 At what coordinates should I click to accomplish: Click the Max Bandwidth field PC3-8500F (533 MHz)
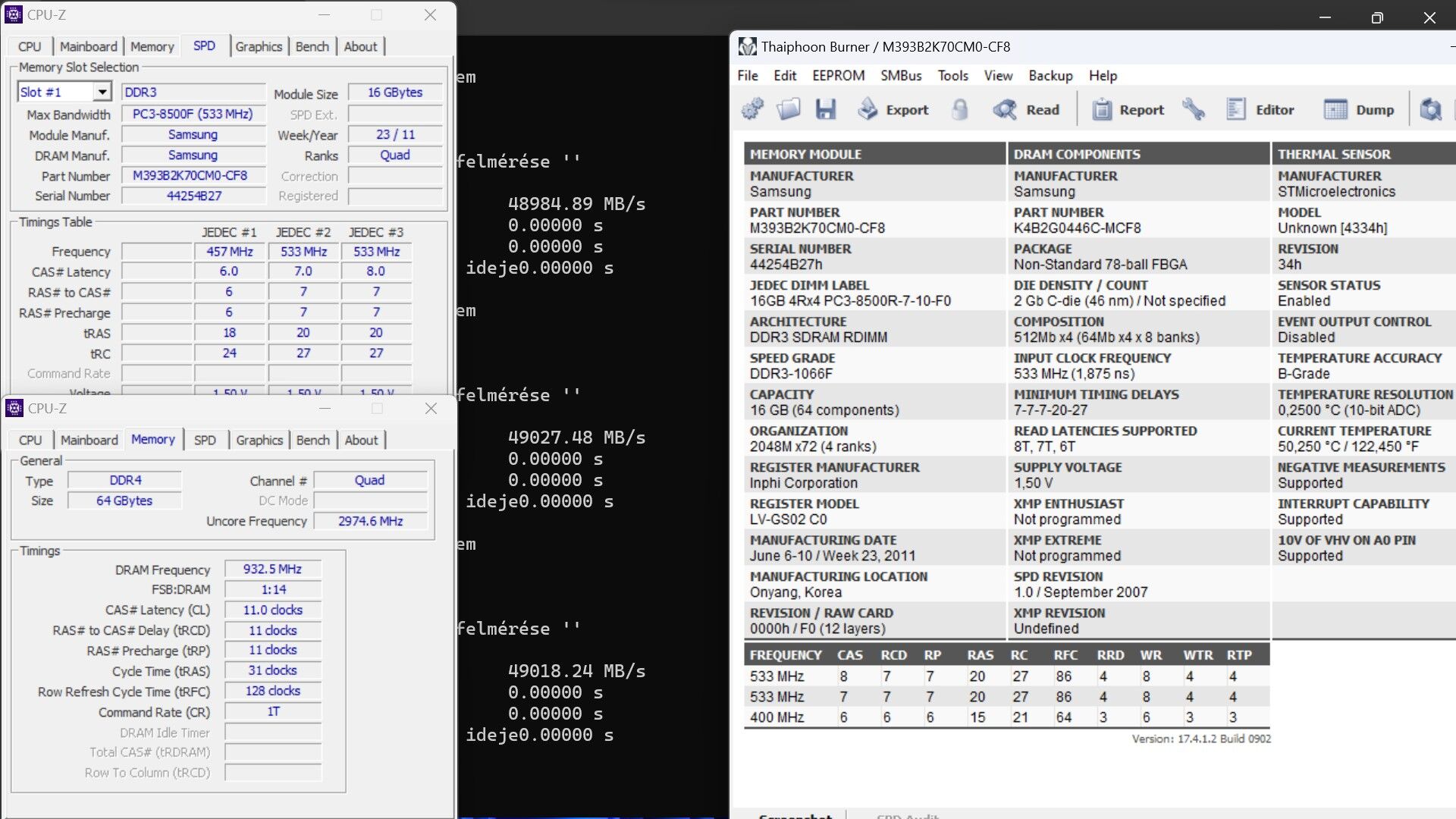(193, 114)
